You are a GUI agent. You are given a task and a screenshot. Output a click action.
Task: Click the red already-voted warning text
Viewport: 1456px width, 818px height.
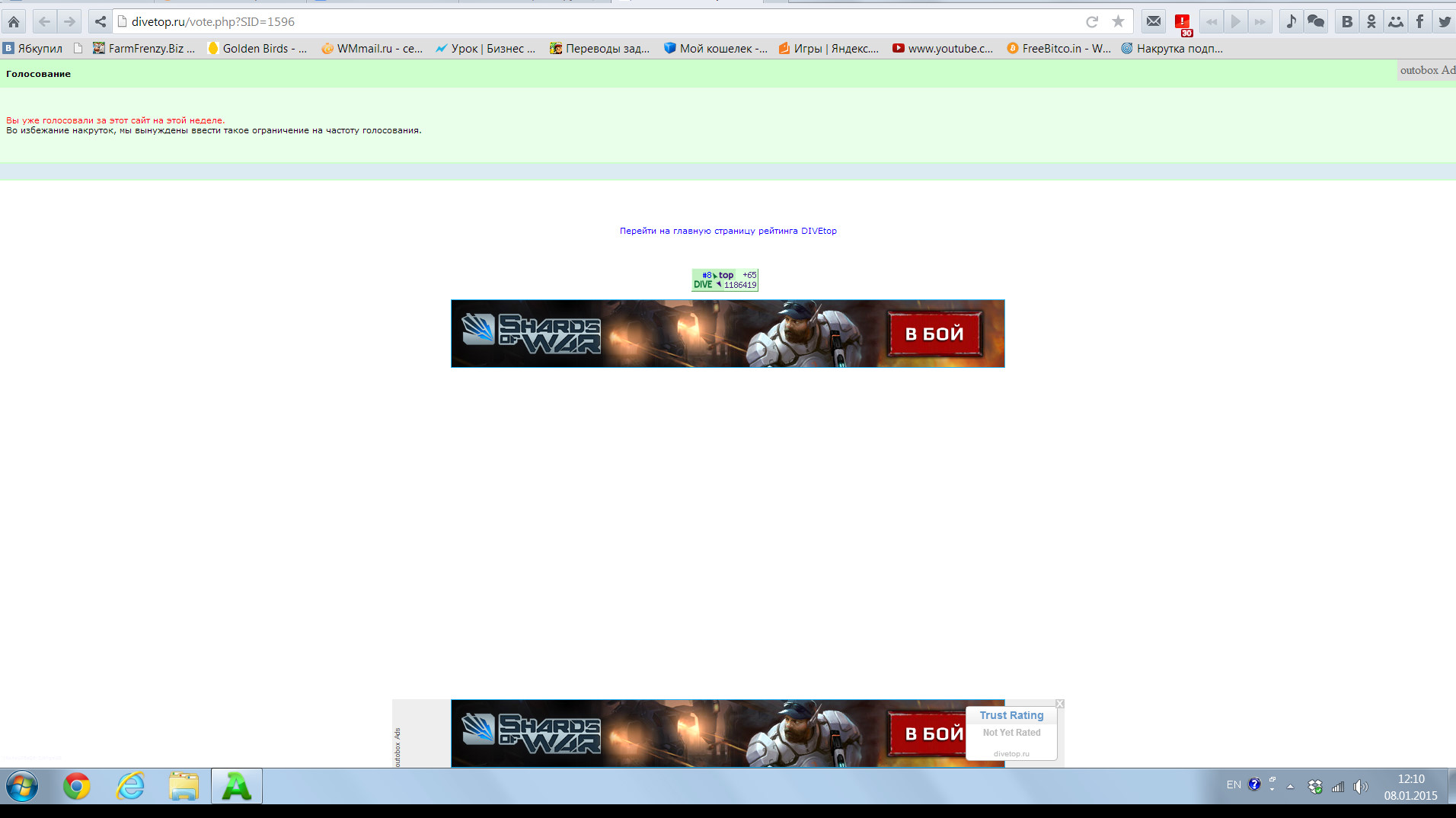pos(116,120)
